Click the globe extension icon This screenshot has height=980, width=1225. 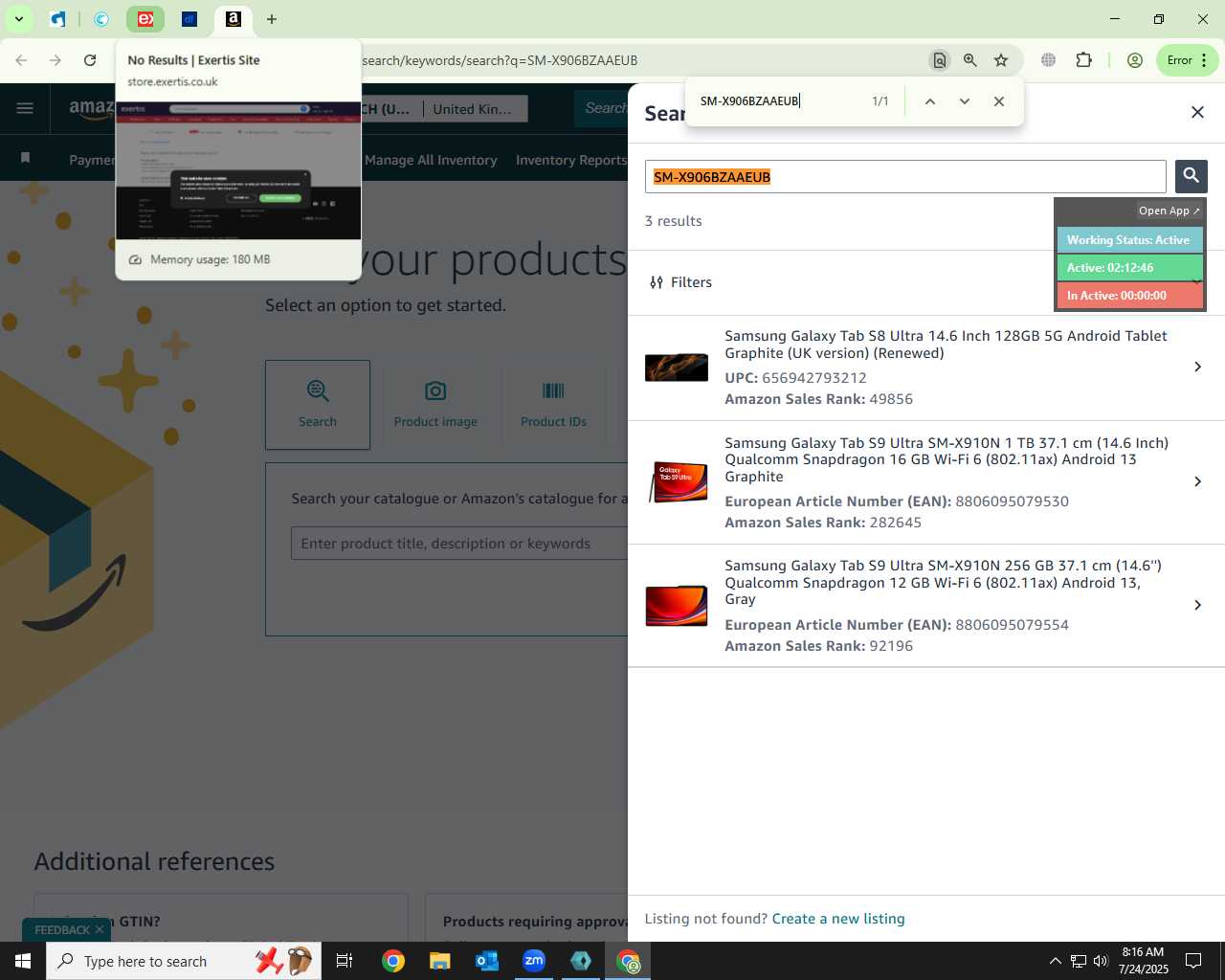click(x=1049, y=60)
